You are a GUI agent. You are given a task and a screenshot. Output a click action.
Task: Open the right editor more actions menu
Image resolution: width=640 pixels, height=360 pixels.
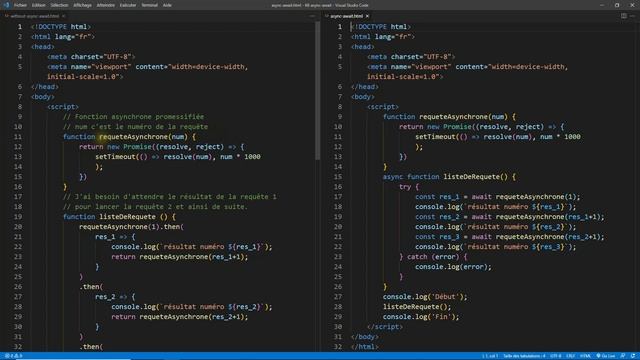[633, 16]
